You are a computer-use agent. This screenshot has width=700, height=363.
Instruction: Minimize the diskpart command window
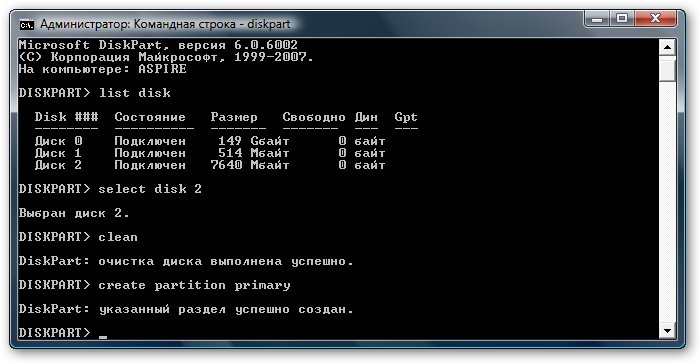597,19
